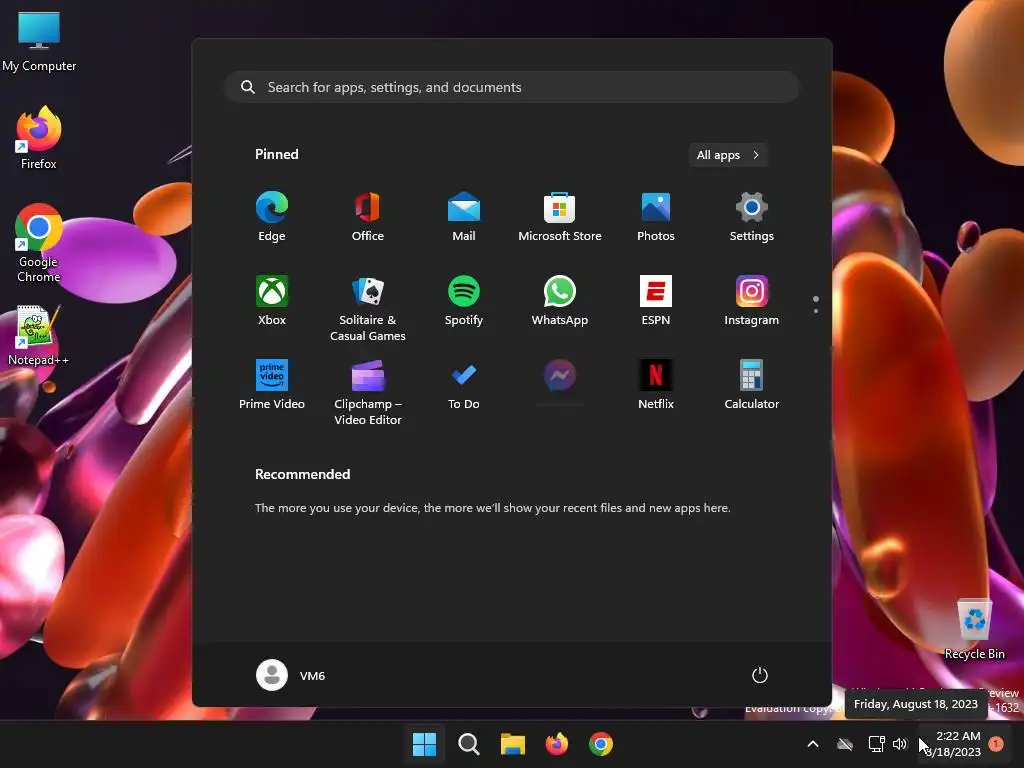Open Settings from pinned apps
1024x768 pixels.
[752, 217]
